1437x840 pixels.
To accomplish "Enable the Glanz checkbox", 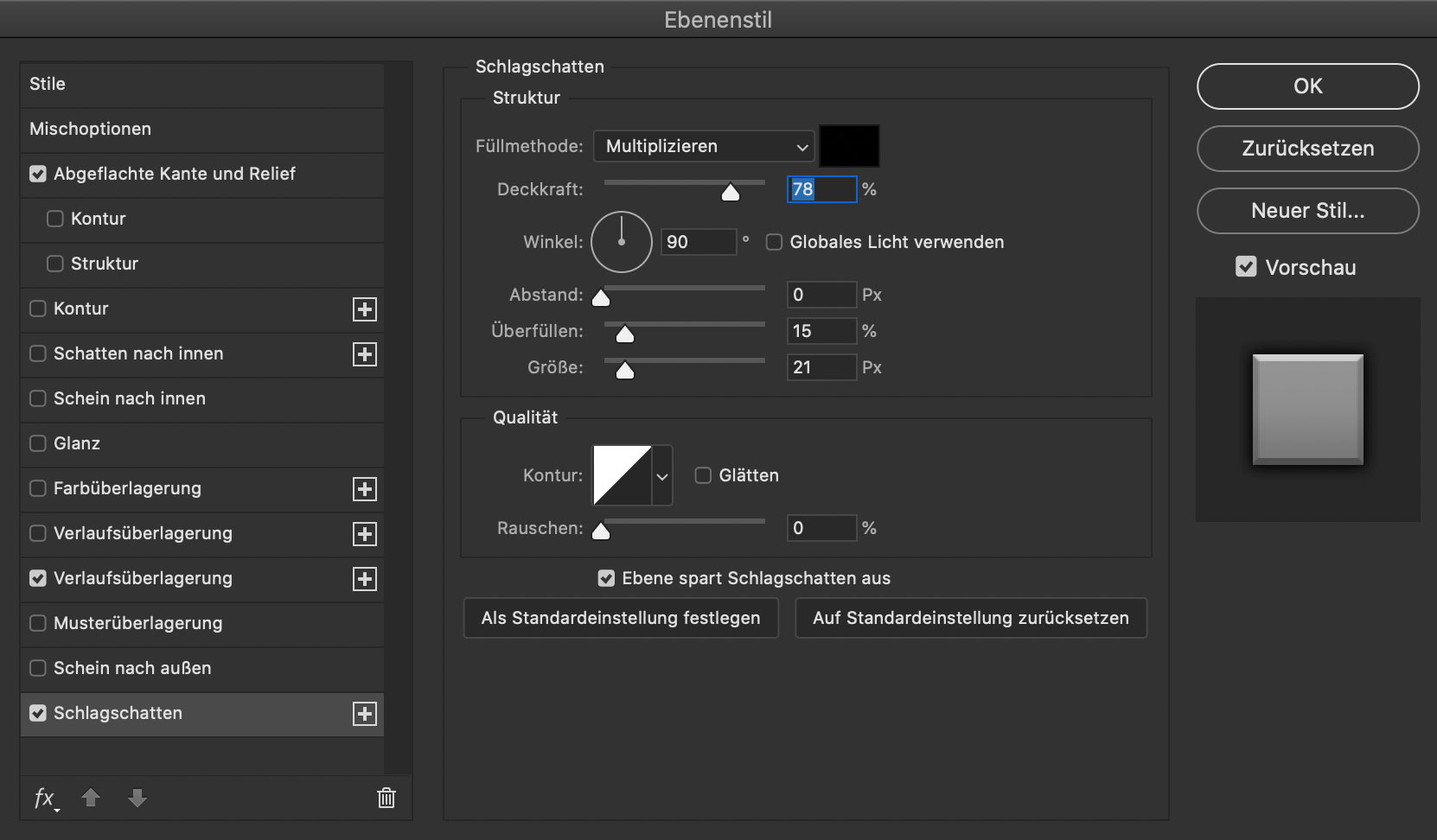I will pos(38,443).
